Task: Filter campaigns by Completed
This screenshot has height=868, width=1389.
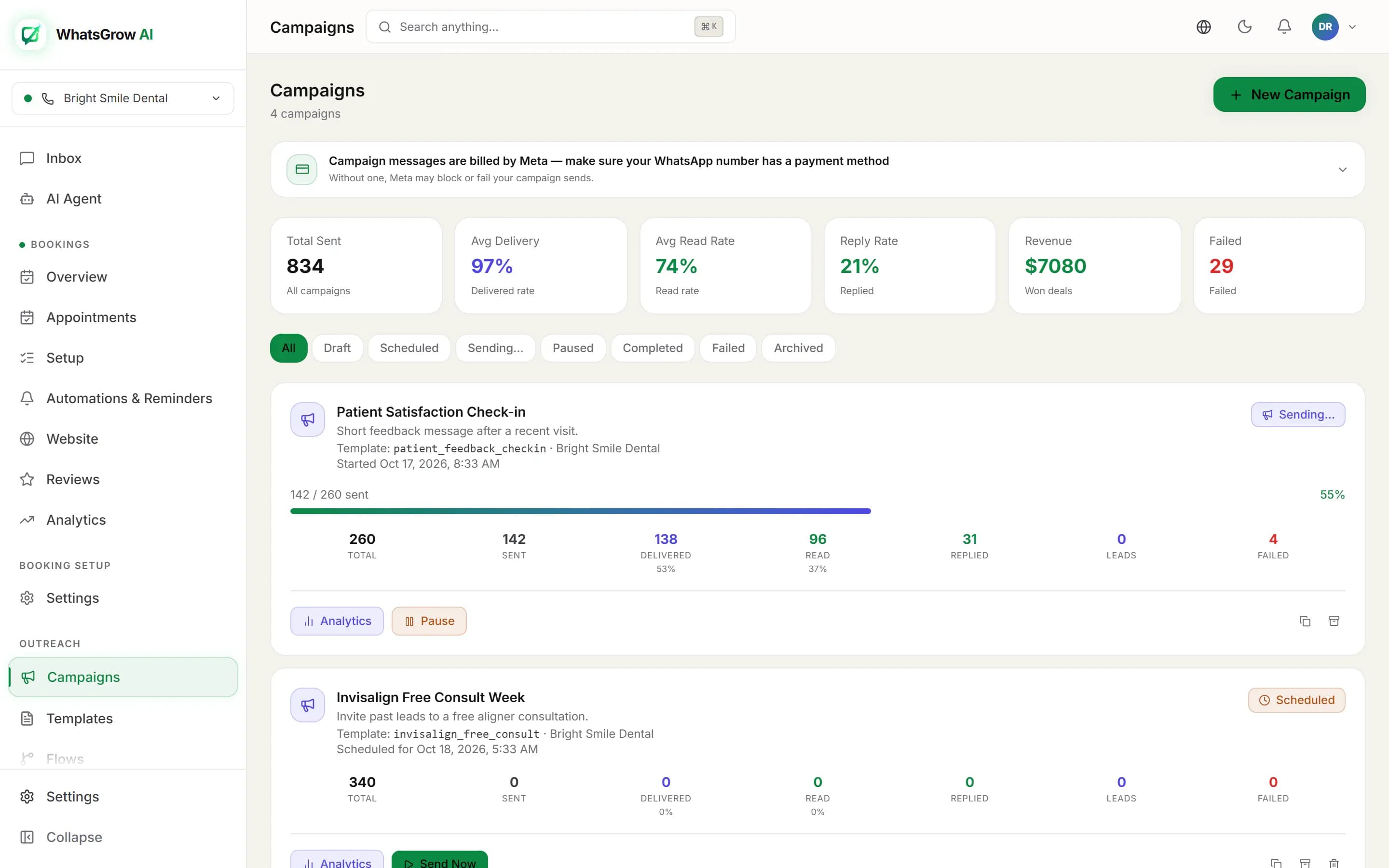Action: 653,348
